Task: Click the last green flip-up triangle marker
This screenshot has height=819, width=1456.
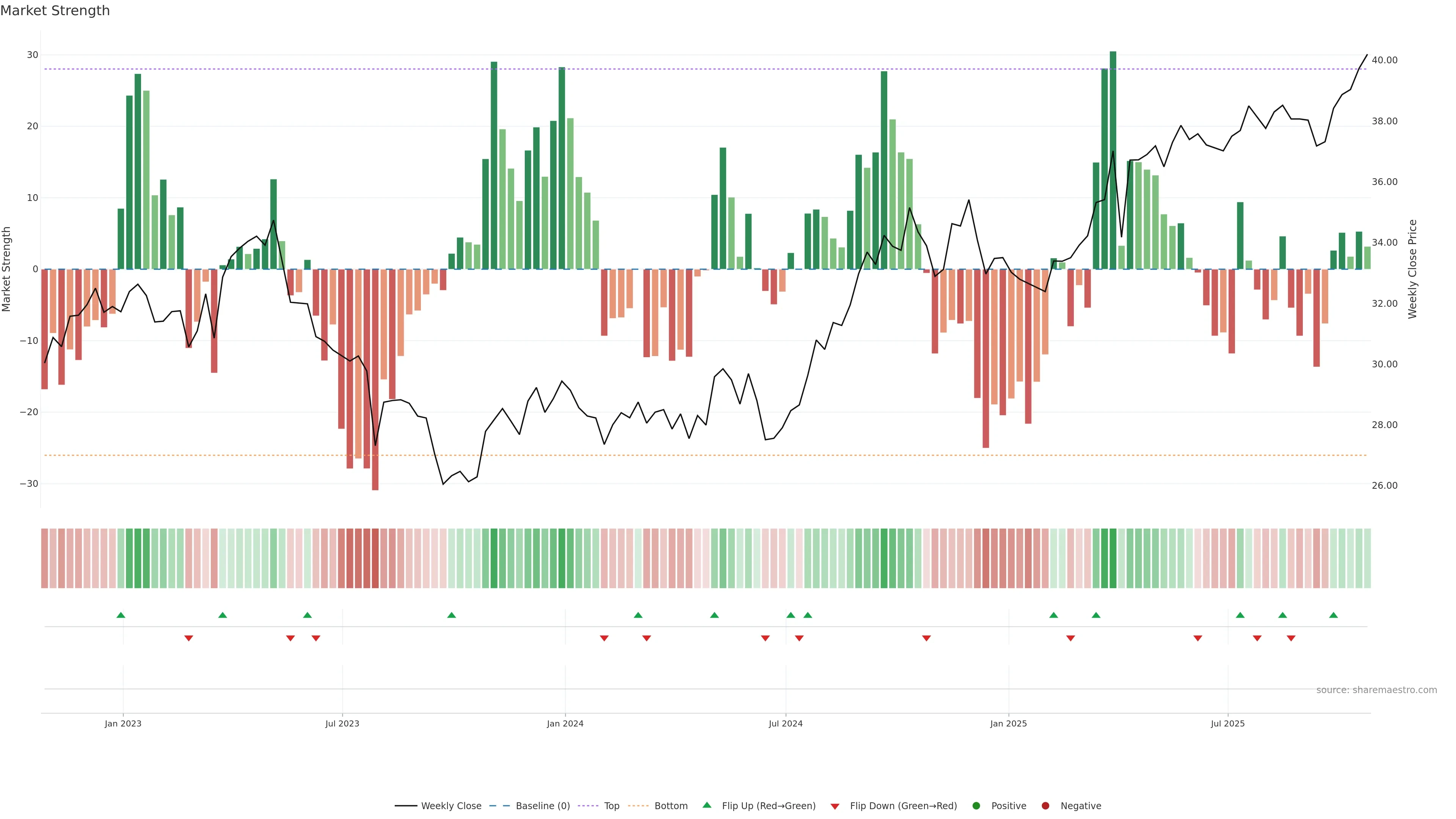Action: click(1334, 615)
